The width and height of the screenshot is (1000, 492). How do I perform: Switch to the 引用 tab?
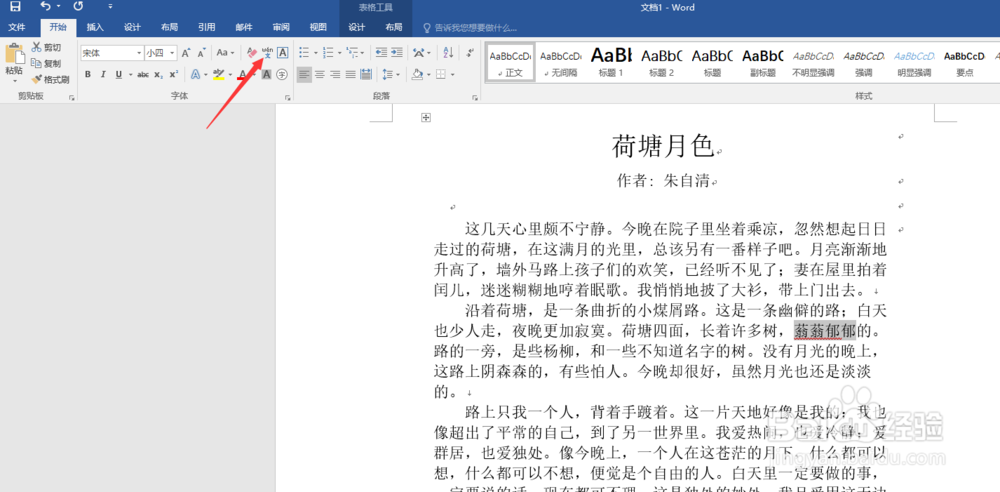pyautogui.click(x=206, y=27)
